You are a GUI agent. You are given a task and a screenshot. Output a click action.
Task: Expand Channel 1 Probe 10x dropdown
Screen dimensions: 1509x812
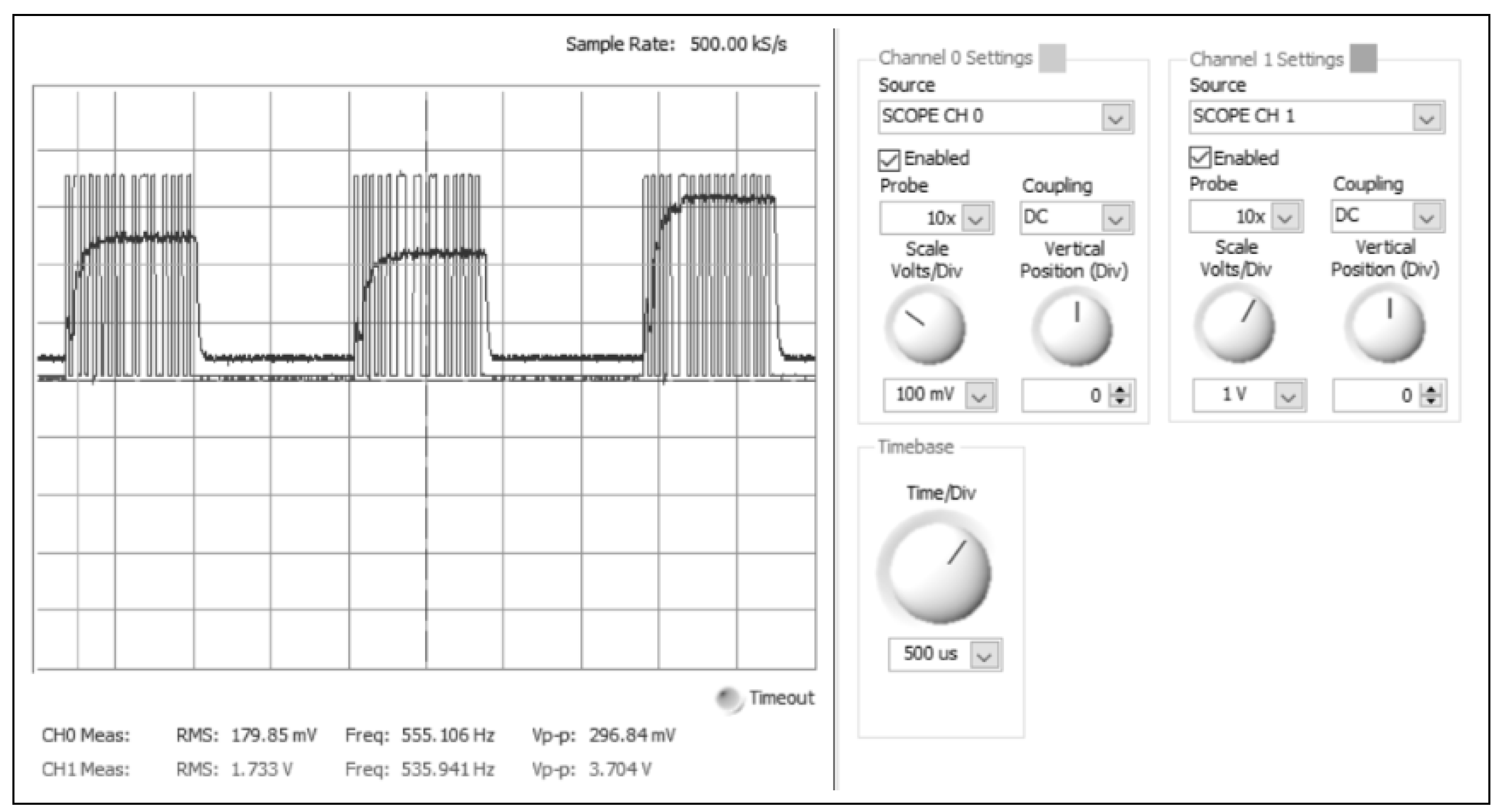tap(1285, 217)
